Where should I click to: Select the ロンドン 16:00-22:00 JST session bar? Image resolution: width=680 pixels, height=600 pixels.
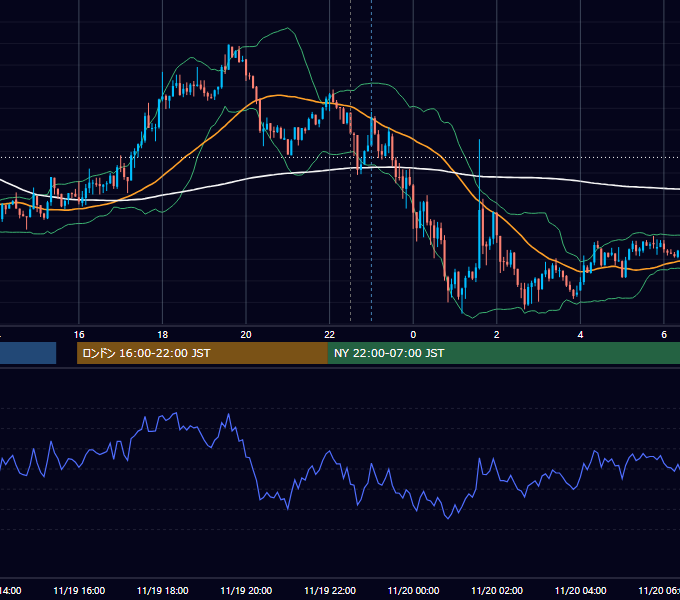(x=202, y=353)
